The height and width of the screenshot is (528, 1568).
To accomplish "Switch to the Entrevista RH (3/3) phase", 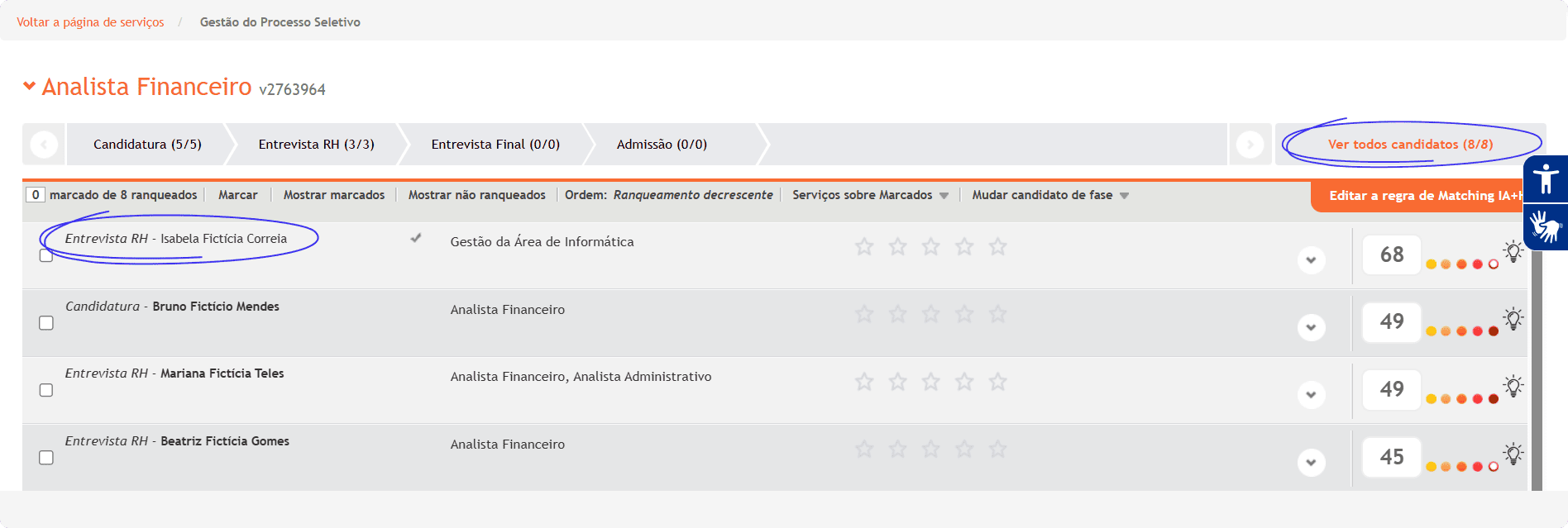I will (x=316, y=145).
